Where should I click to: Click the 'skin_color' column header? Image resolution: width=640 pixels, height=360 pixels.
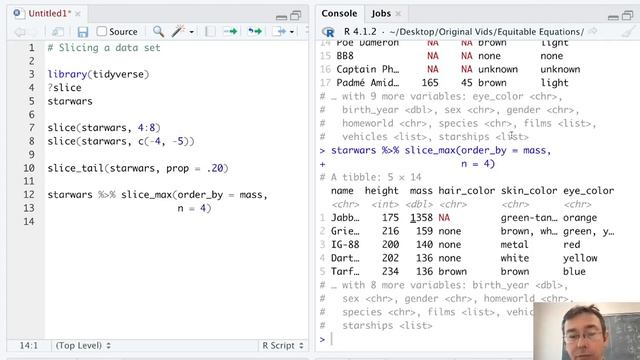(529, 191)
